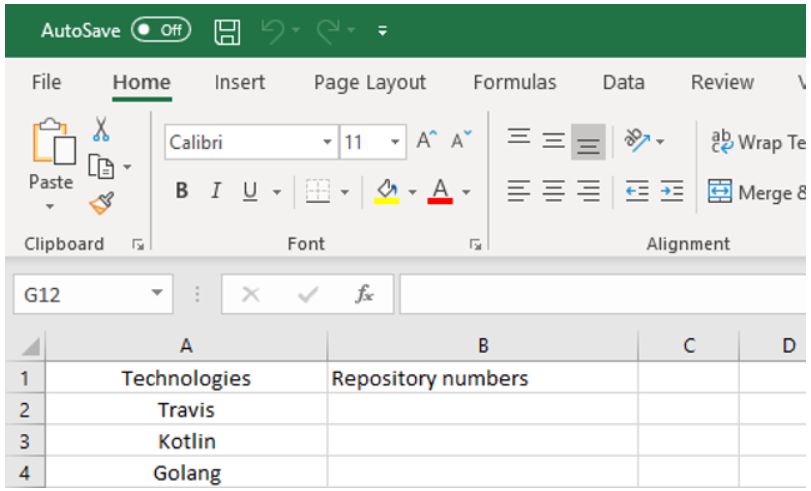Screen dimensions: 811x491
Task: Open Customize Quick Access Toolbar menu
Action: 382,32
